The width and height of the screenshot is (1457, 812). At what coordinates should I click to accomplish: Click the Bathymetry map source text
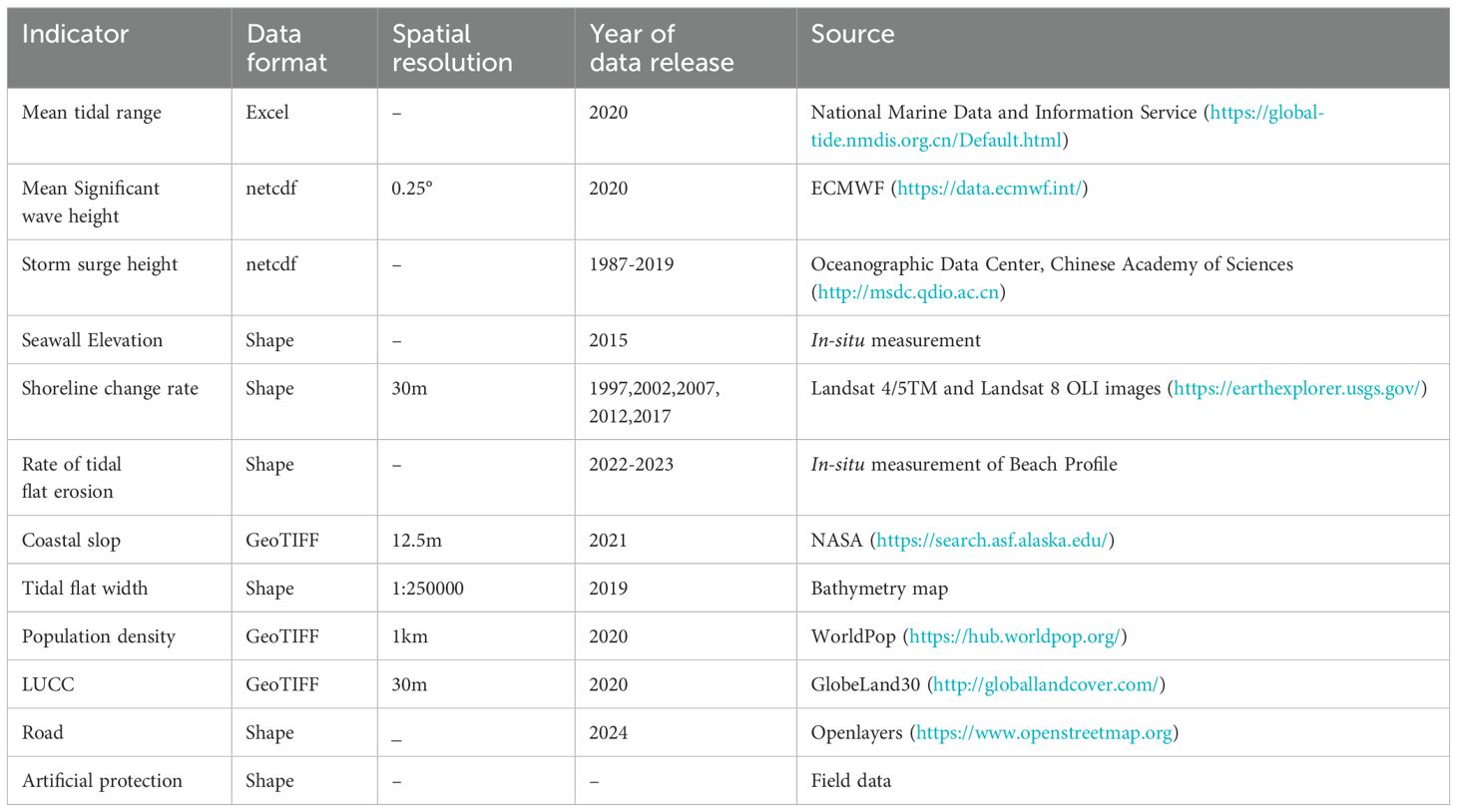pos(879,588)
